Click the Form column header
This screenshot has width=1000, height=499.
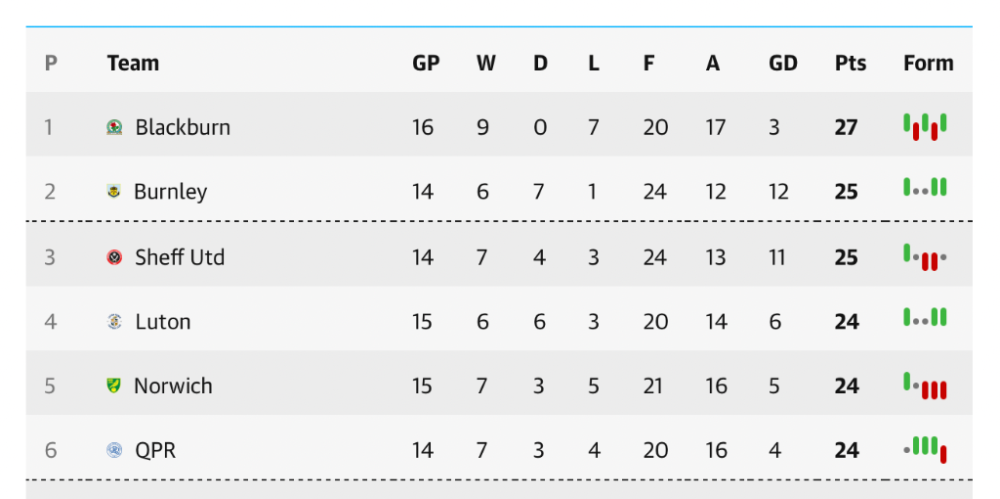click(x=928, y=63)
